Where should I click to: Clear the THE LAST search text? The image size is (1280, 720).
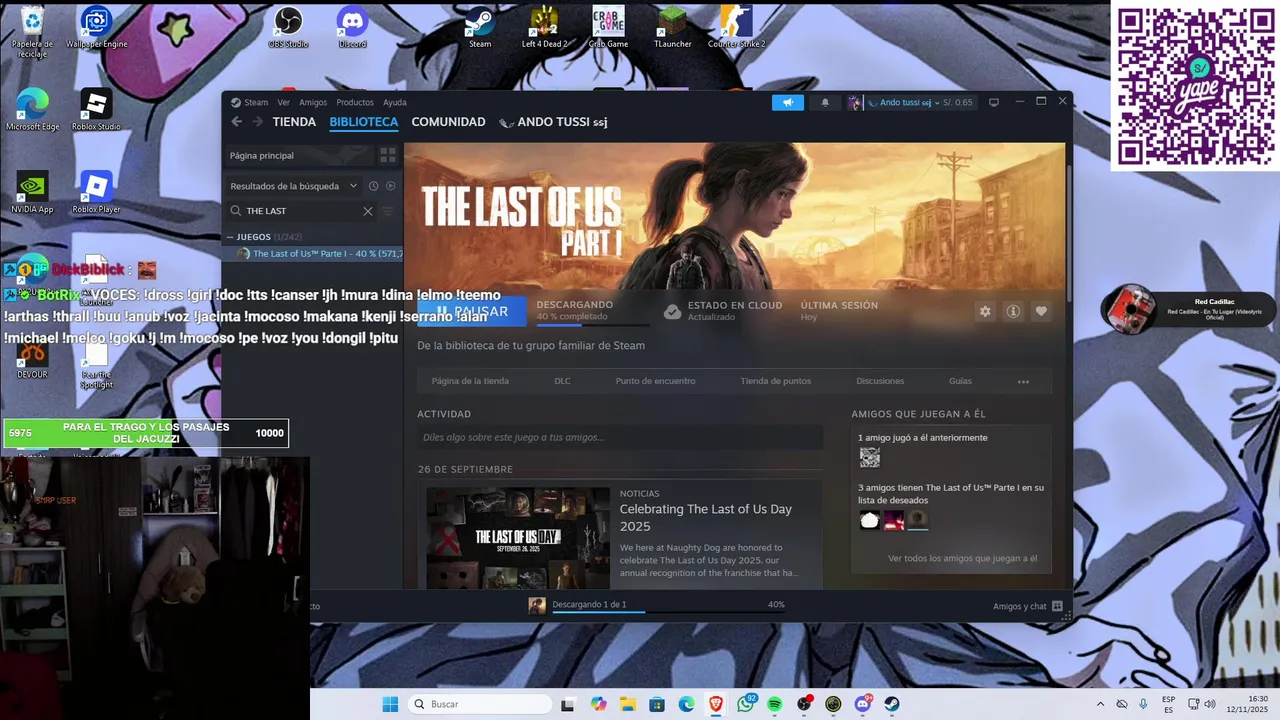pos(368,211)
